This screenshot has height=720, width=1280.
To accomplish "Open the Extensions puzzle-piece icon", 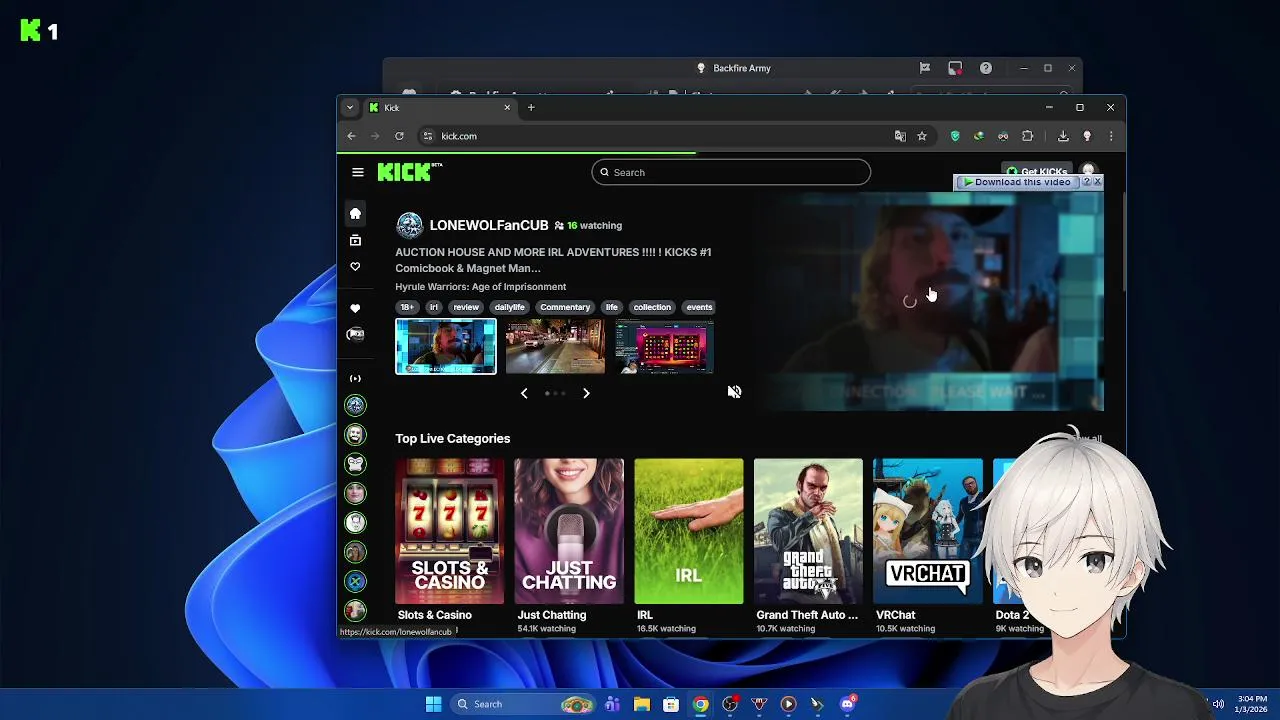I will [1027, 136].
